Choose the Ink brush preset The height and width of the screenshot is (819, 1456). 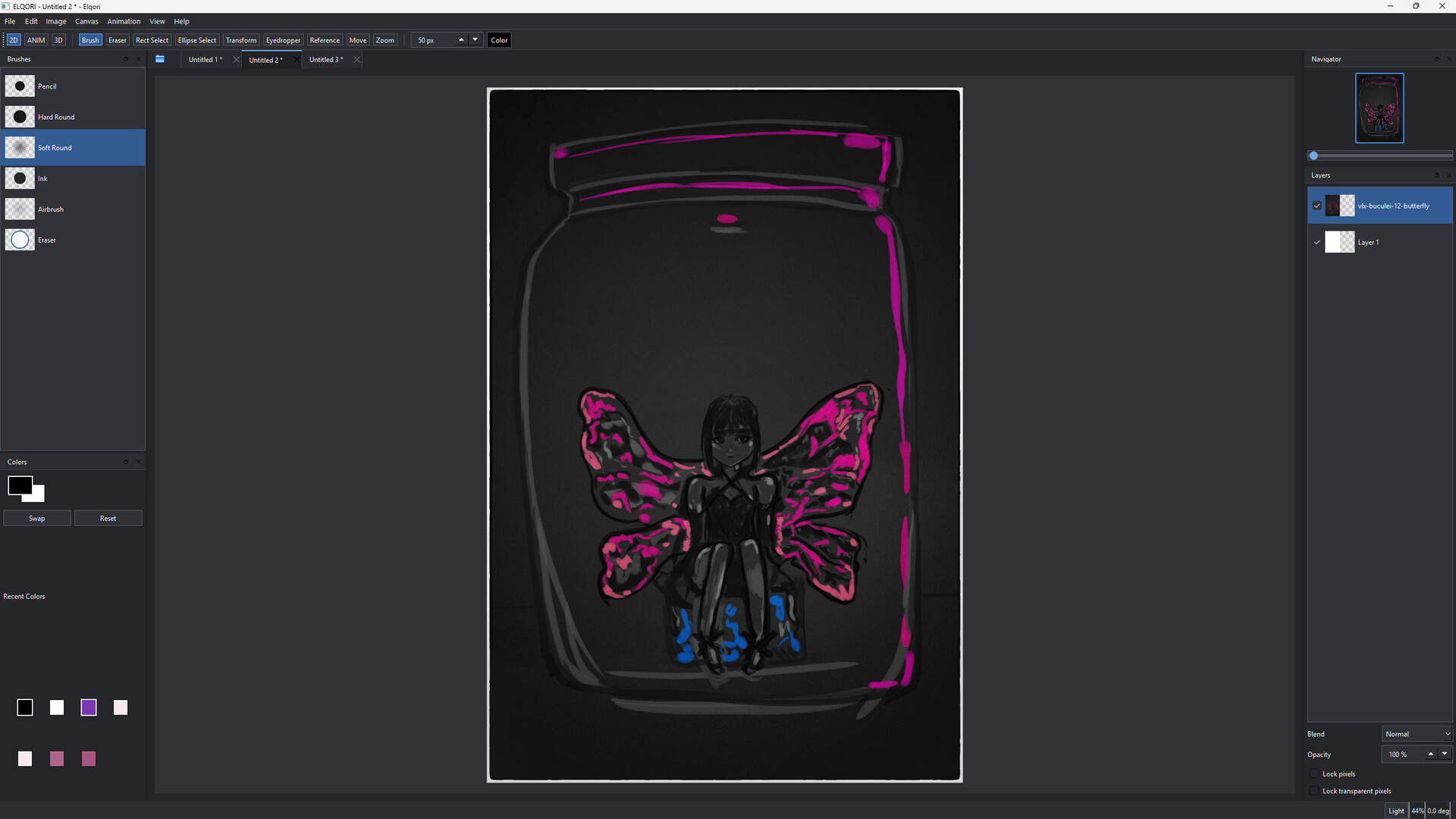(73, 178)
